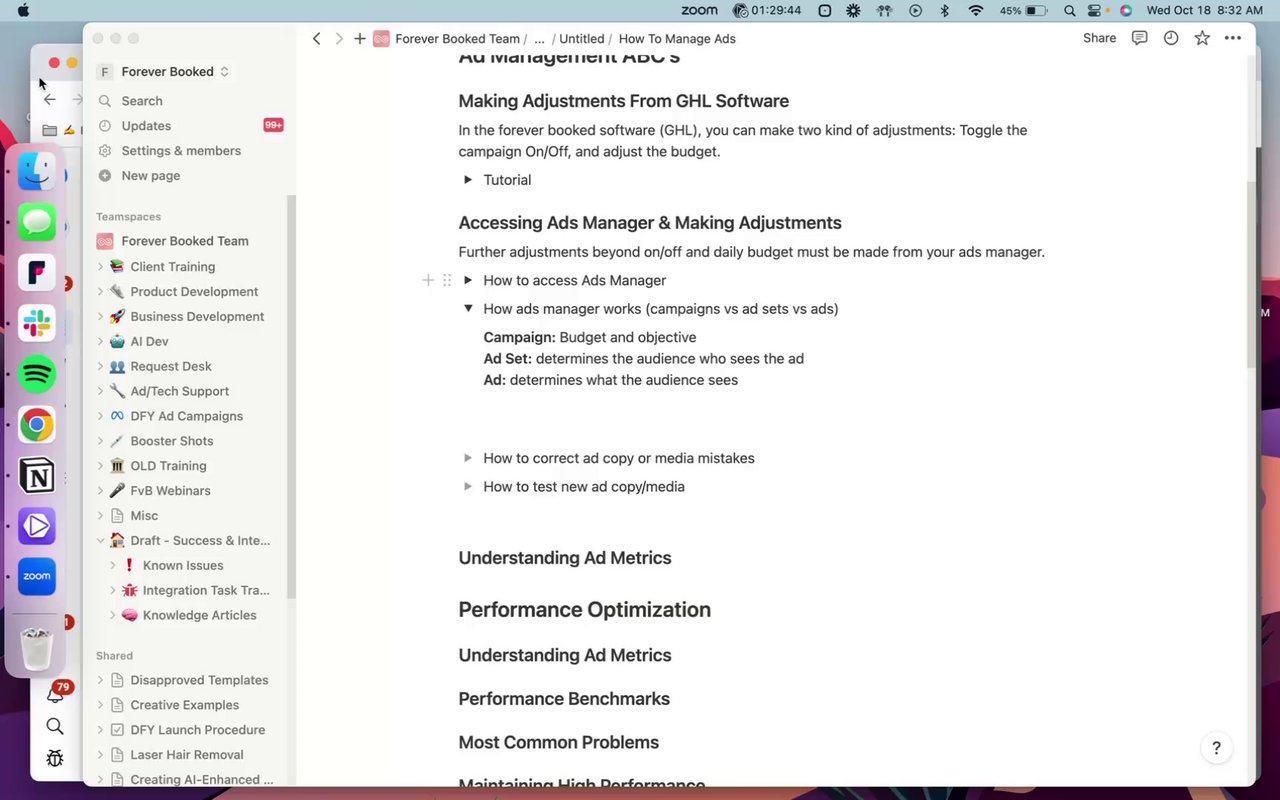The width and height of the screenshot is (1280, 800).
Task: Click the Performance Optimization heading
Action: click(x=584, y=610)
